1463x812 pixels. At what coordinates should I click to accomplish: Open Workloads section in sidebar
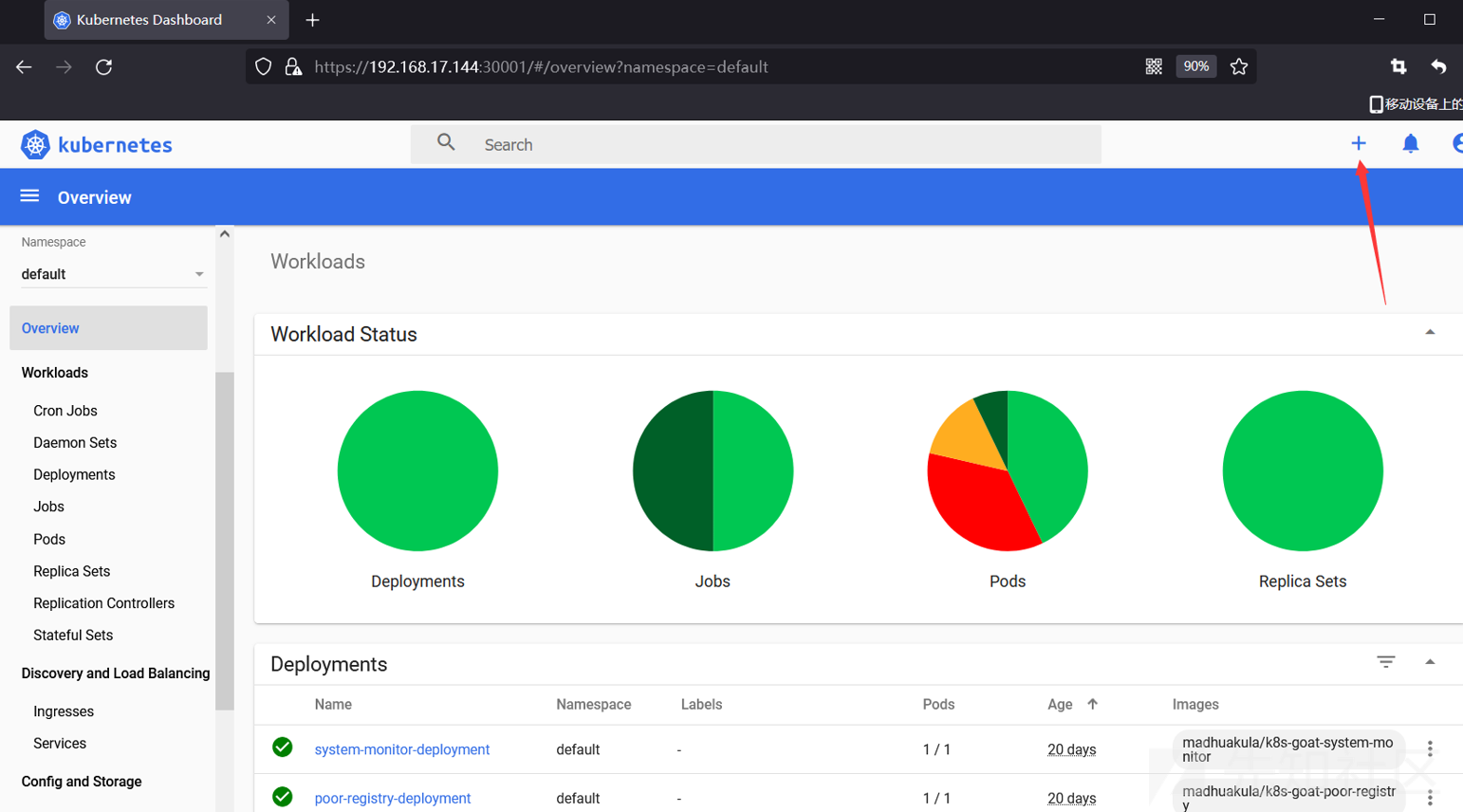point(54,373)
